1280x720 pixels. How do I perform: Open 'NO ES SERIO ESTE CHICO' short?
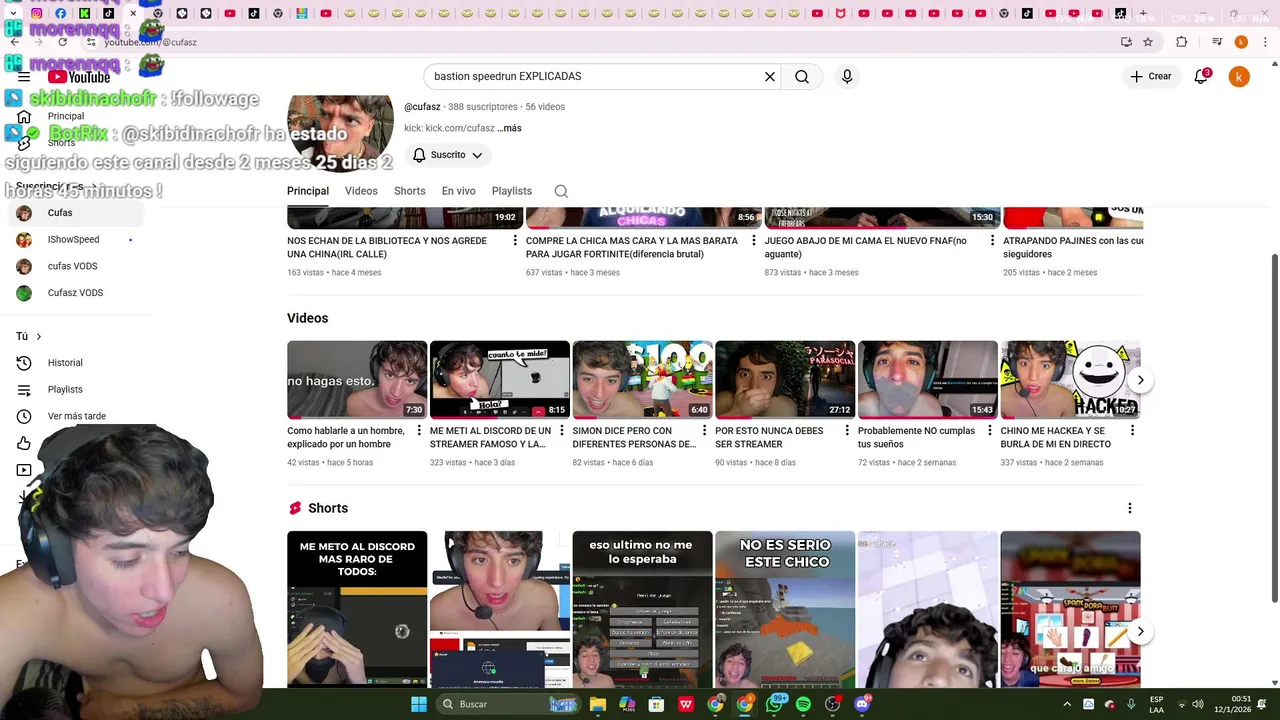pyautogui.click(x=785, y=609)
